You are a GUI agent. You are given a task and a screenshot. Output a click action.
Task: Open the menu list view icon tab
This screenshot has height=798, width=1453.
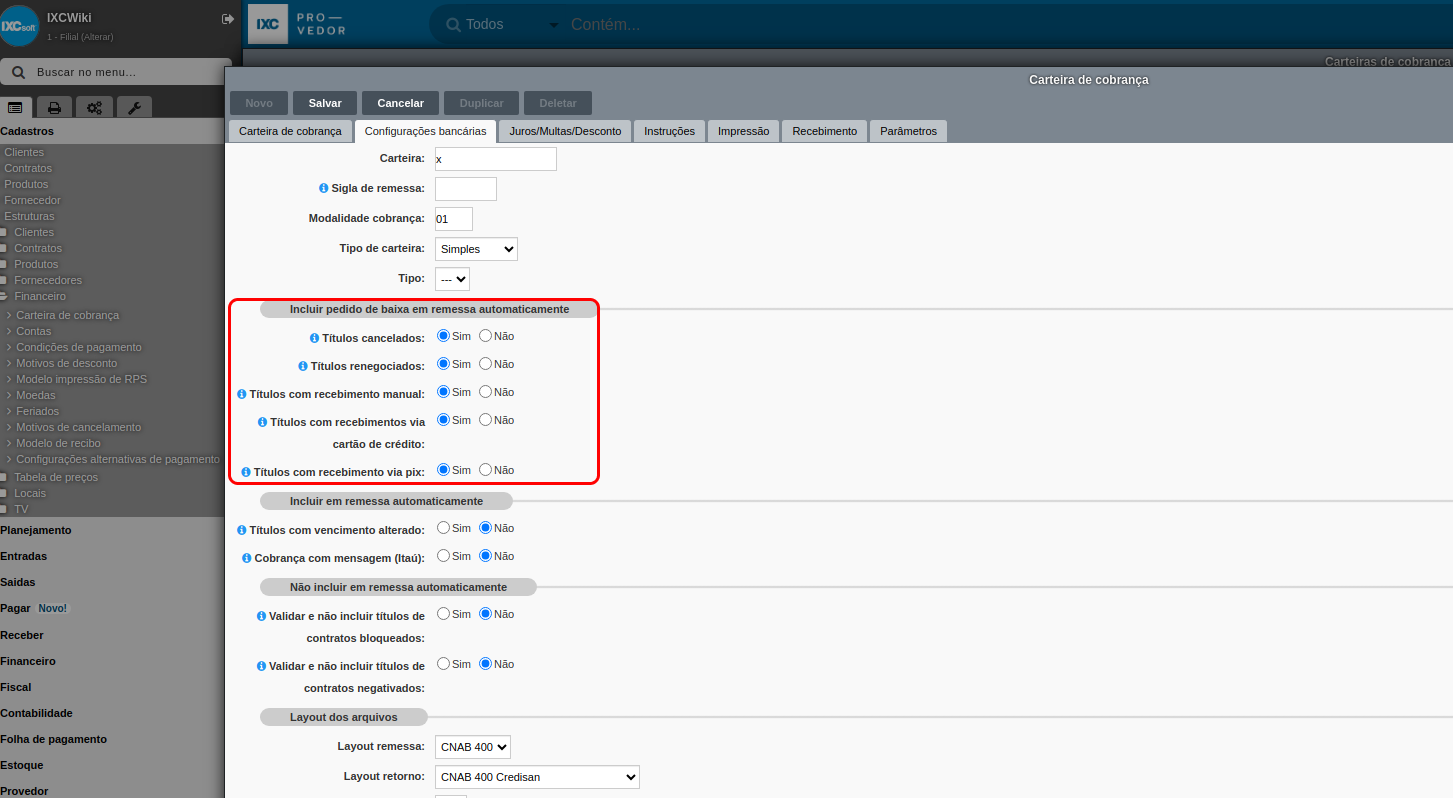pos(15,107)
